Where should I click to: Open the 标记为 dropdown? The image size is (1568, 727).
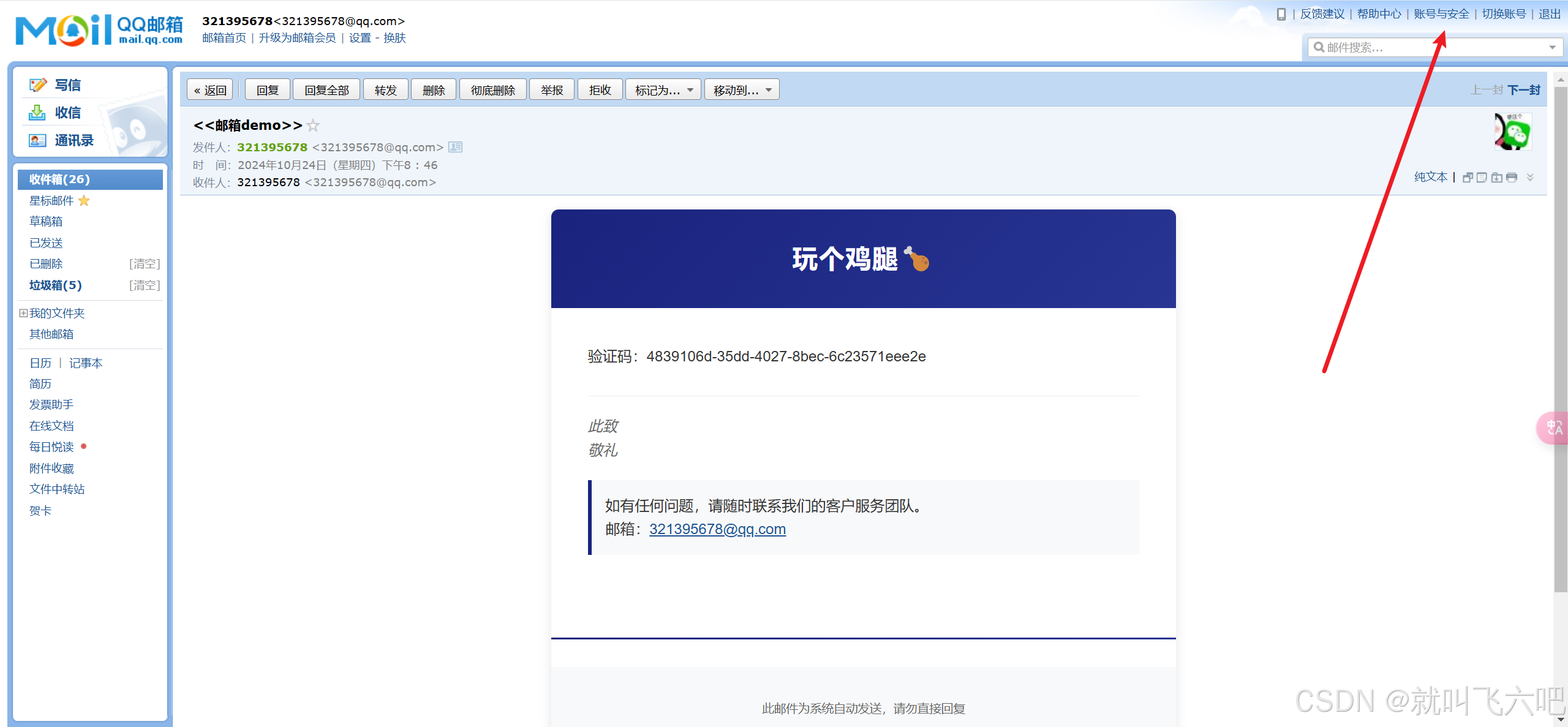point(663,90)
